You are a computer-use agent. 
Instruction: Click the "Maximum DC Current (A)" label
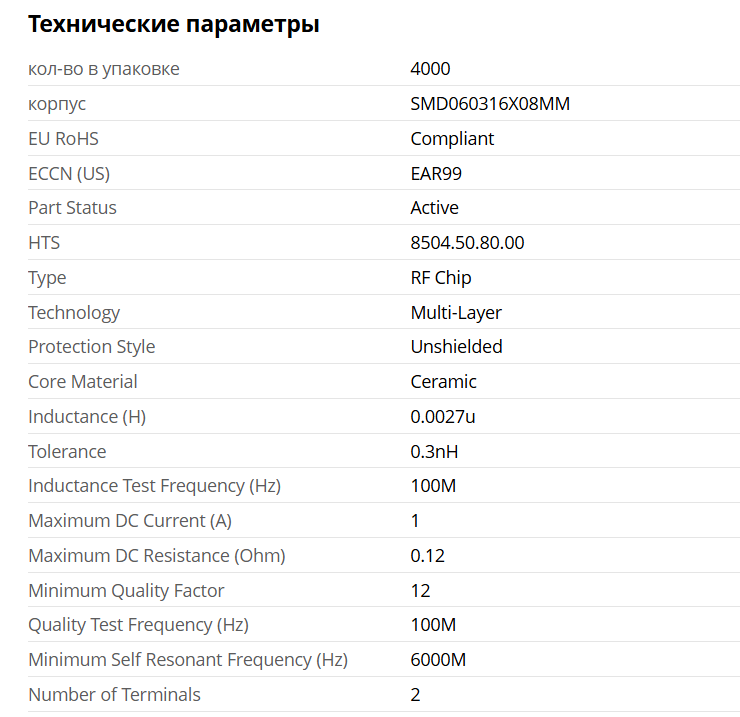point(130,521)
